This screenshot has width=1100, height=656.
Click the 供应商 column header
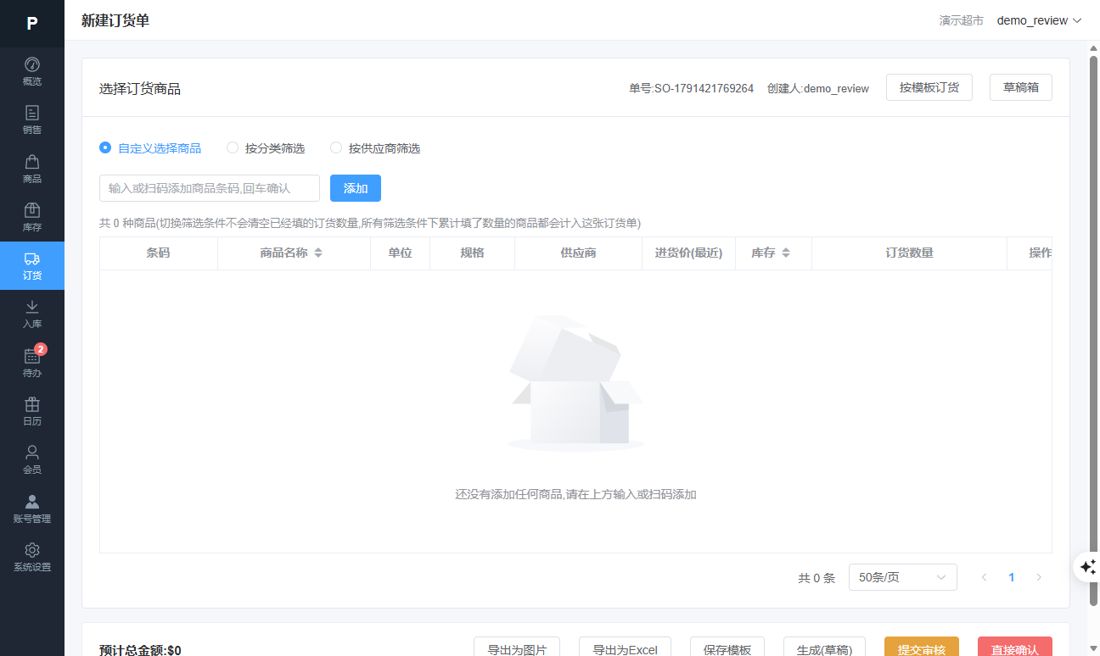(x=578, y=253)
